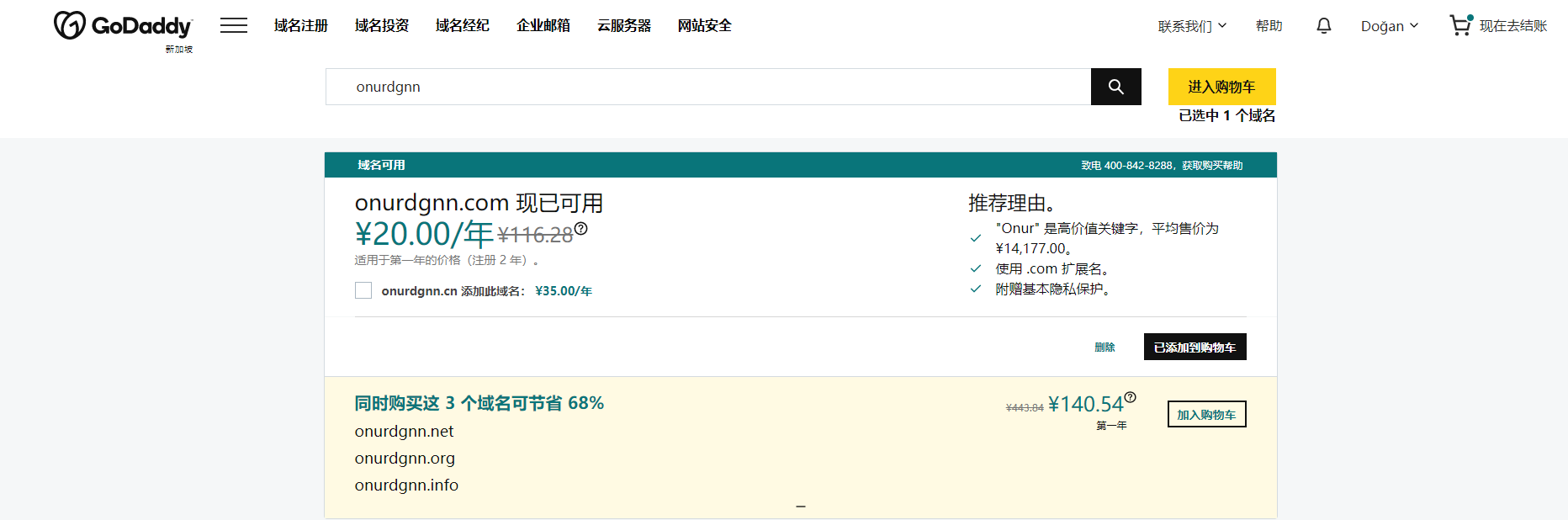1568x520 pixels.
Task: Click onurdgnn.net in the bundle list
Action: pos(404,432)
